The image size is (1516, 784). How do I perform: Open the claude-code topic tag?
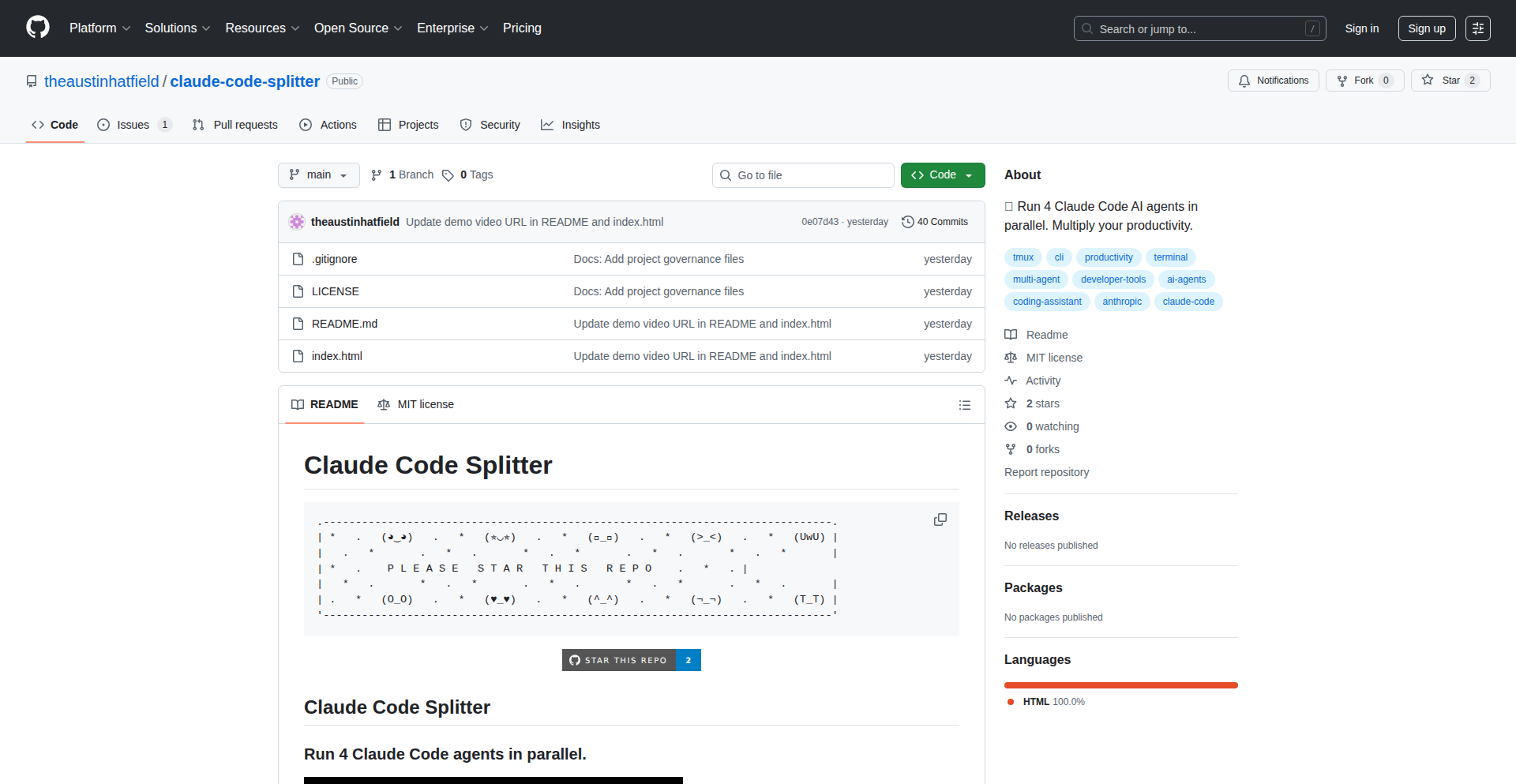pos(1188,302)
